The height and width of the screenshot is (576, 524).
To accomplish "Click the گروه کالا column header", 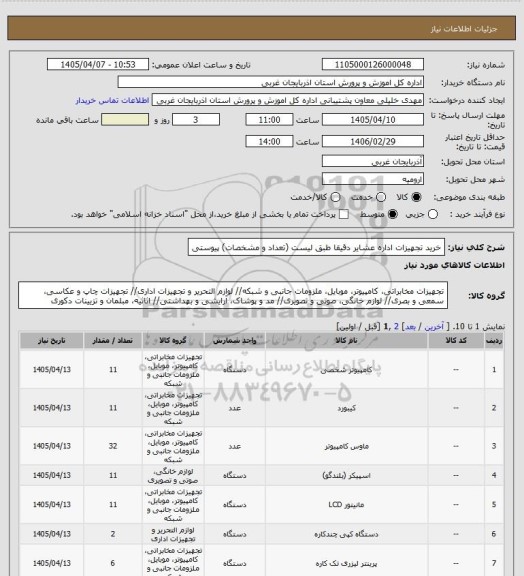I will point(173,341).
